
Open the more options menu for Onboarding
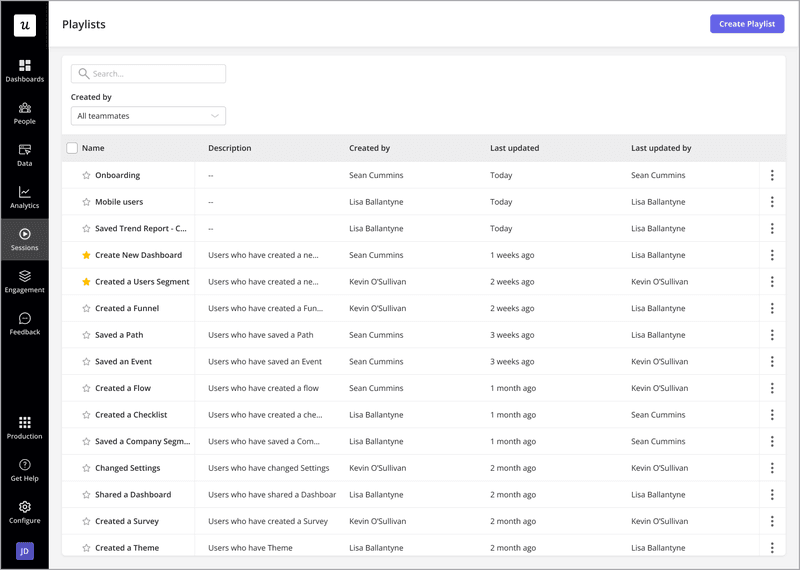[772, 175]
